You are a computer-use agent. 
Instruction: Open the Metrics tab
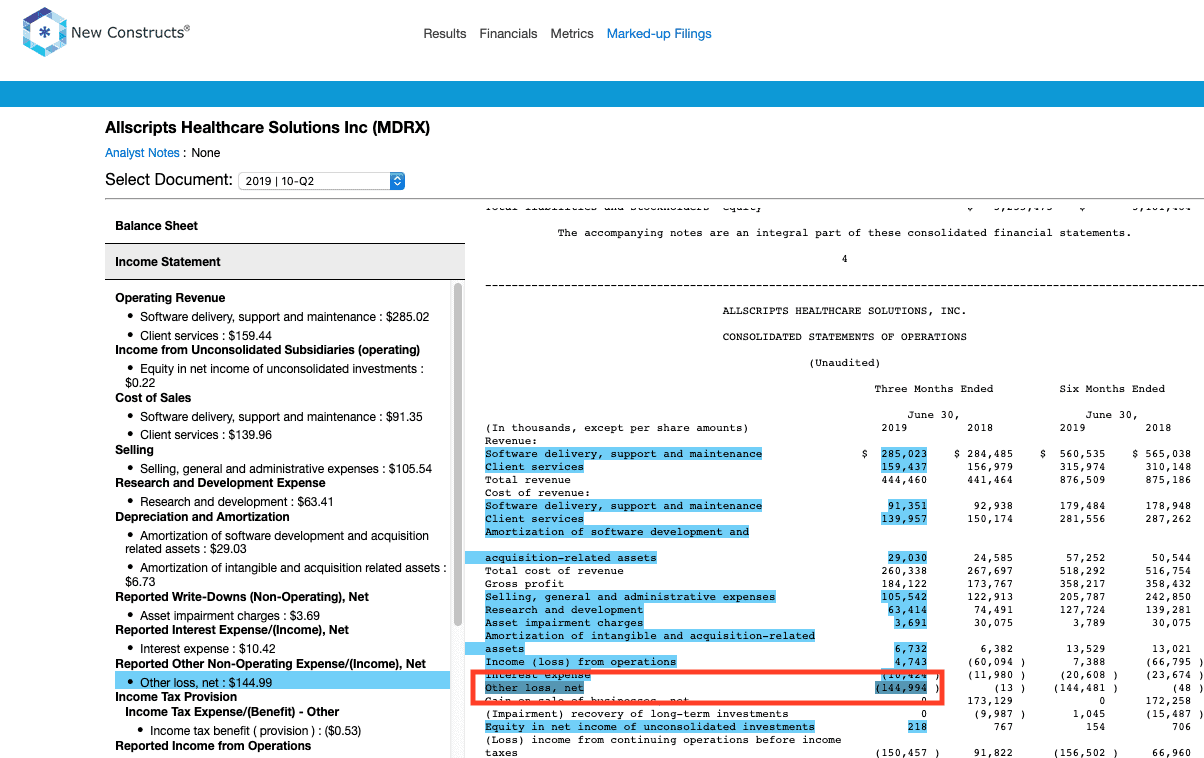click(x=572, y=33)
